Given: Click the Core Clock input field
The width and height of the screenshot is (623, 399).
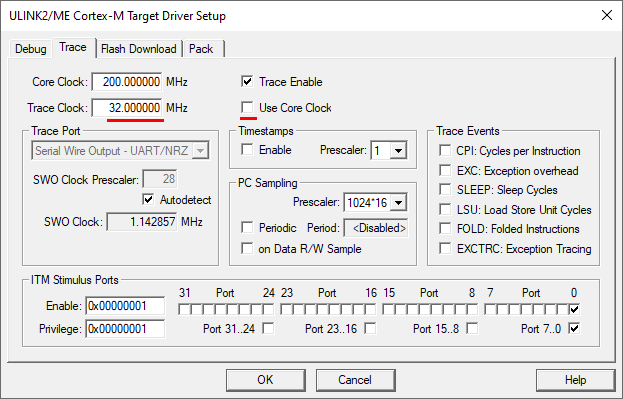Looking at the screenshot, I should click(127, 82).
